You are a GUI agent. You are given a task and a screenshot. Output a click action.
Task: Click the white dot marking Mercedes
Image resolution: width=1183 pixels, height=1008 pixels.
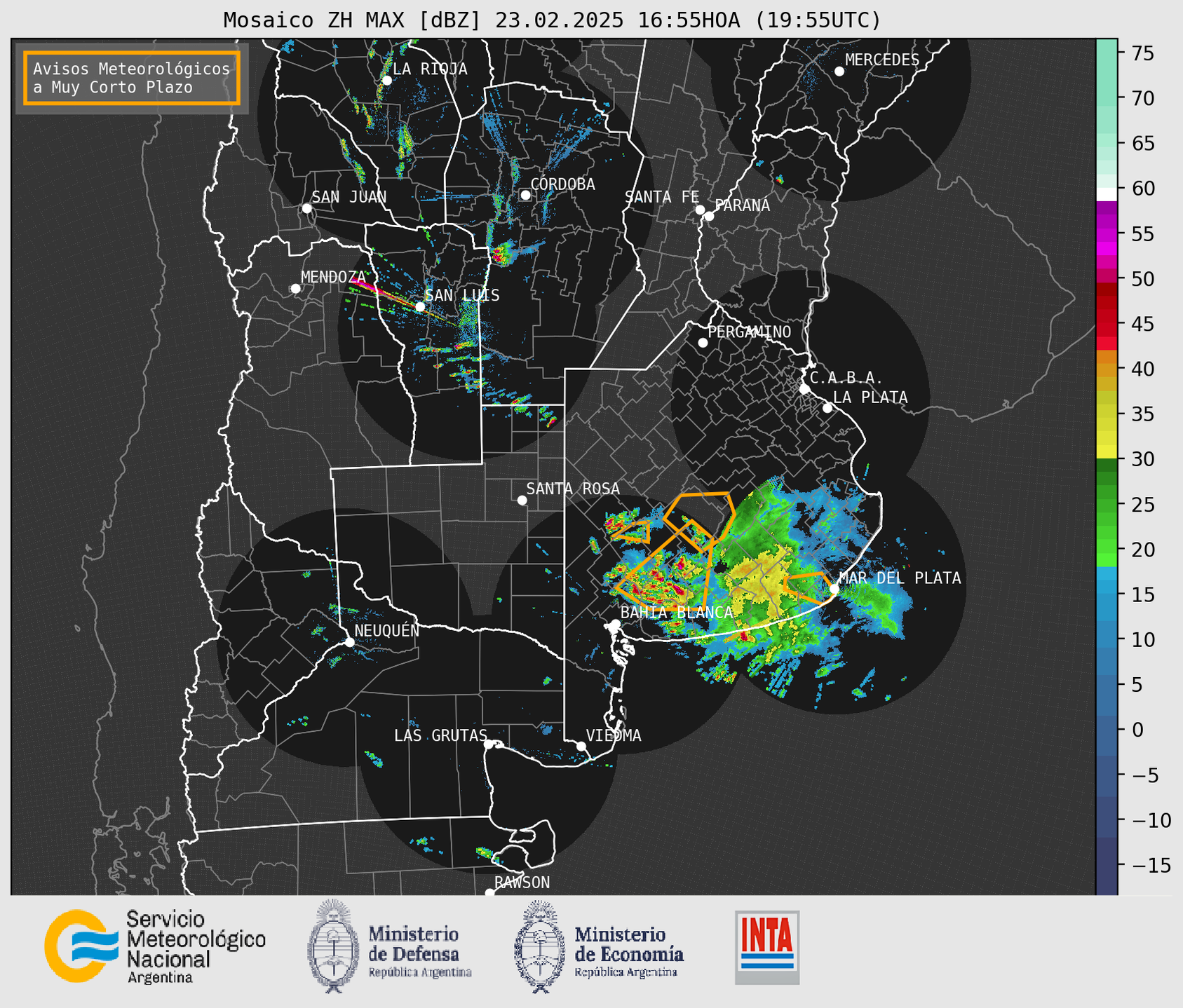839,71
